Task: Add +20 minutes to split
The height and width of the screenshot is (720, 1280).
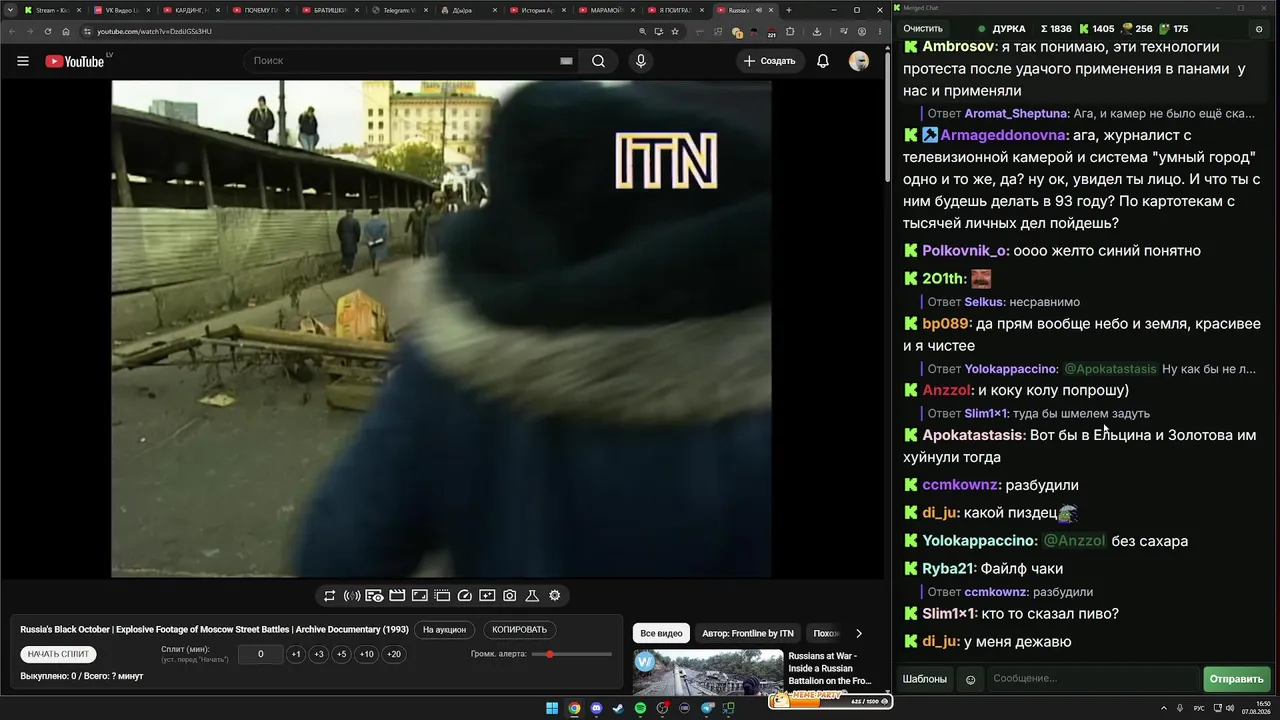Action: [x=394, y=654]
